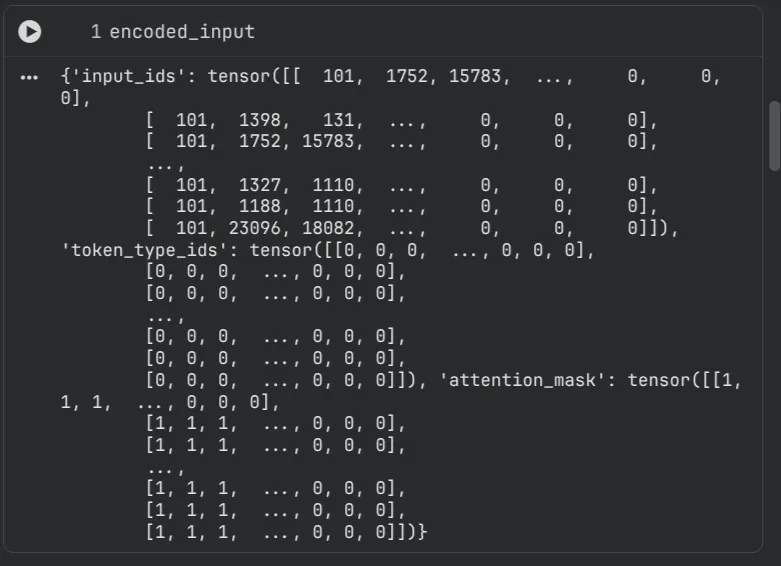
Task: Click the closing brace ending the output
Action: click(x=423, y=533)
